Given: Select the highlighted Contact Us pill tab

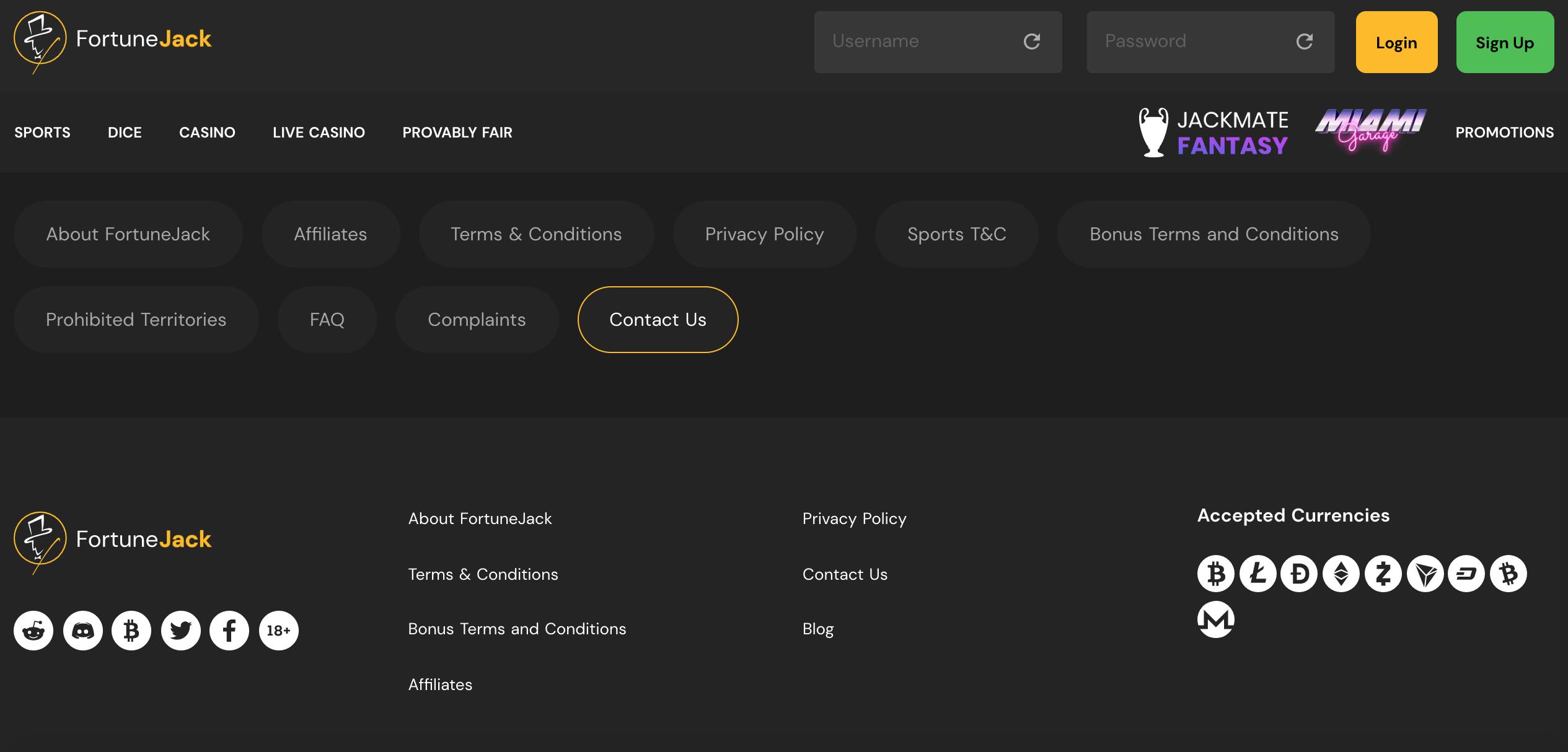Looking at the screenshot, I should click(x=658, y=320).
